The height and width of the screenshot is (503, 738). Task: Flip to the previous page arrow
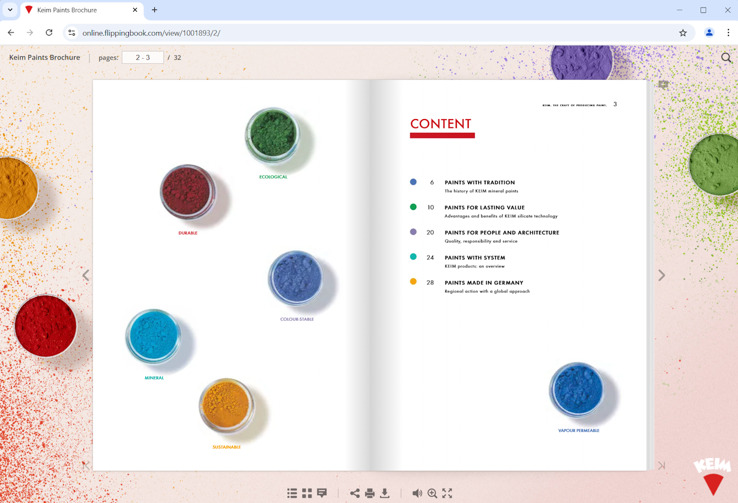(x=86, y=275)
